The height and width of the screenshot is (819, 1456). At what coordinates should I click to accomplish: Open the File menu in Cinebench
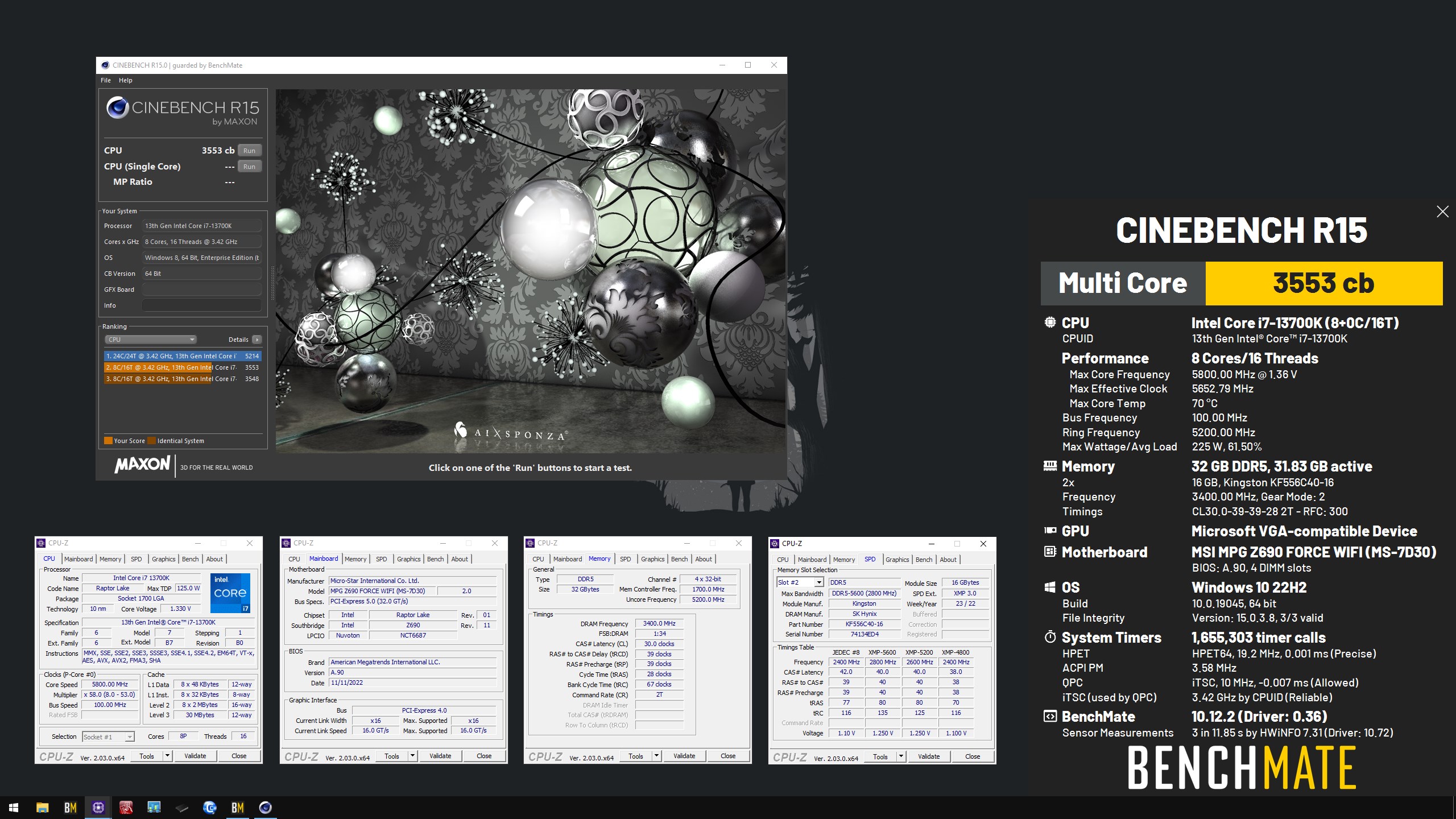coord(106,80)
